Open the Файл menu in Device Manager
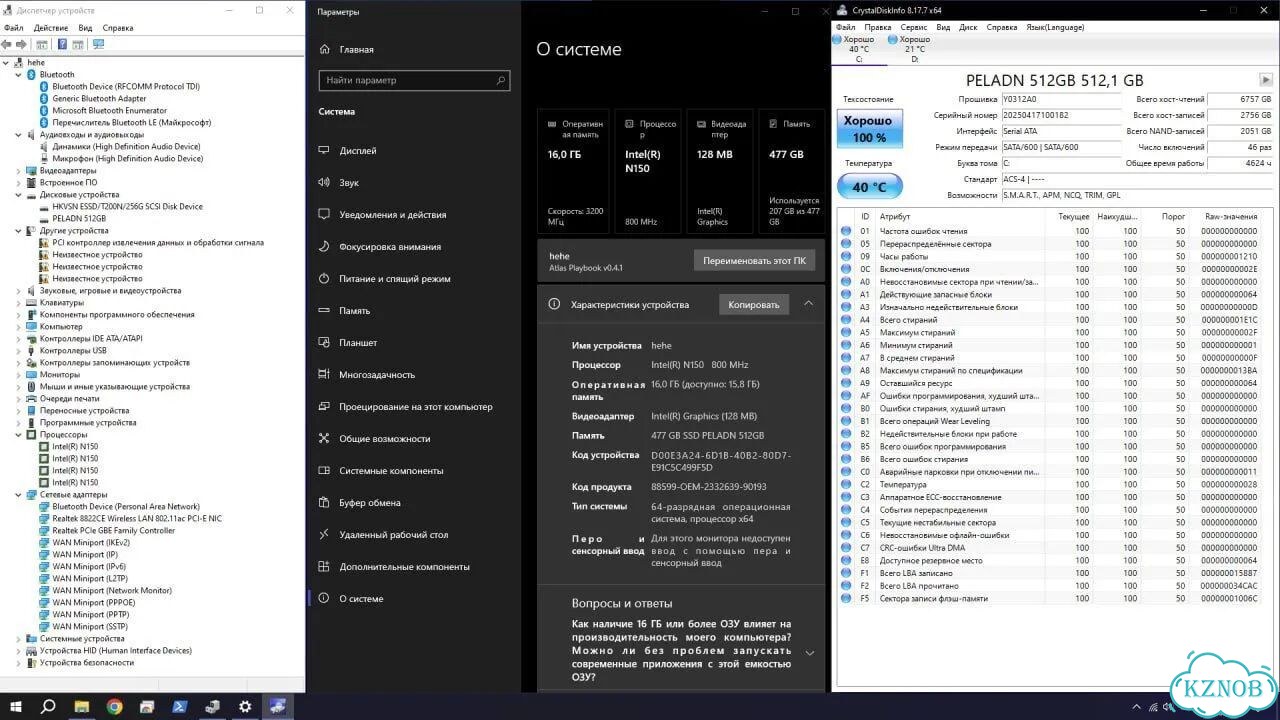The height and width of the screenshot is (720, 1280). coord(14,28)
